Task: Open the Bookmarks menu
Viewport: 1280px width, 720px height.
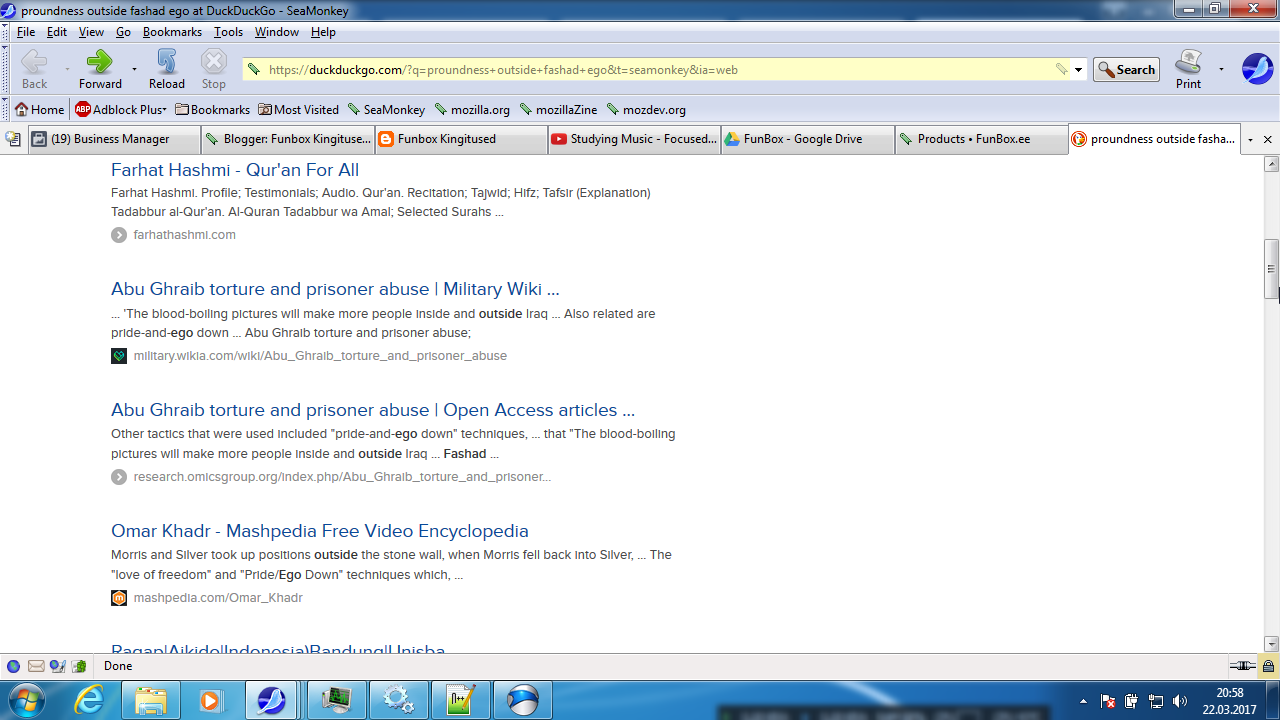Action: coord(172,32)
